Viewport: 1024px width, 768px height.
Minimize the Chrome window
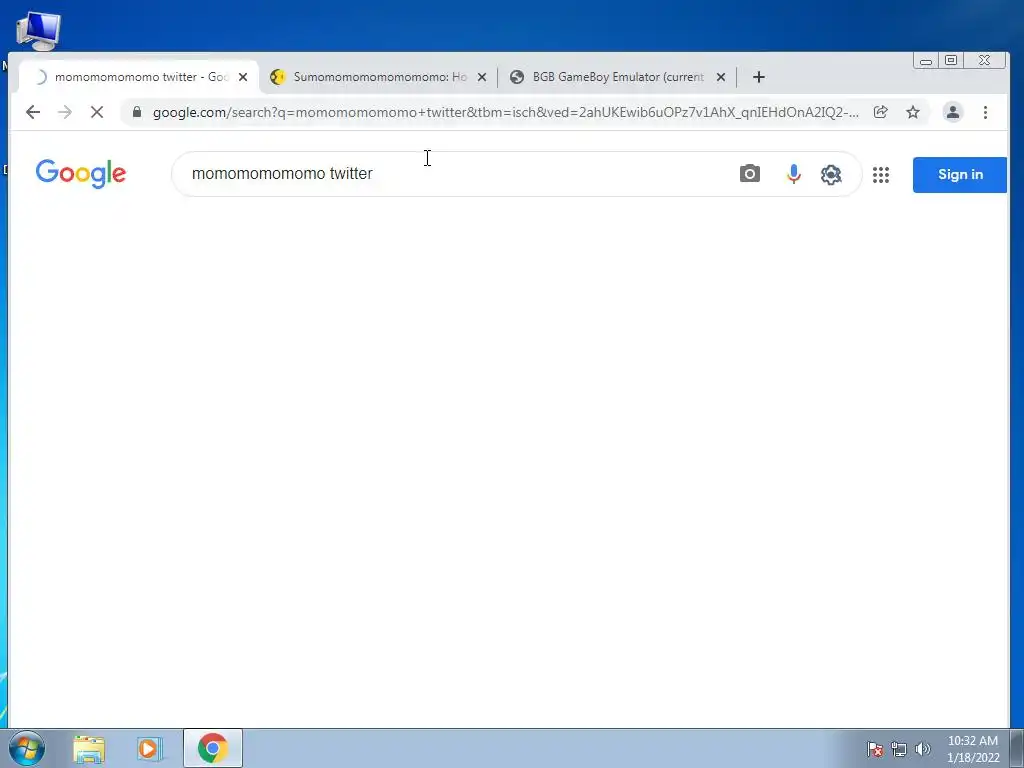tap(926, 61)
